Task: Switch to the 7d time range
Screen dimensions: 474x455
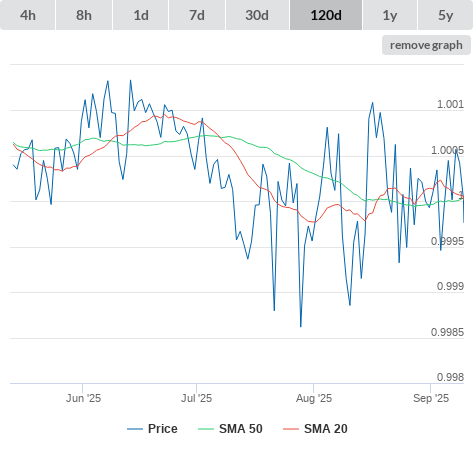Action: (x=197, y=15)
